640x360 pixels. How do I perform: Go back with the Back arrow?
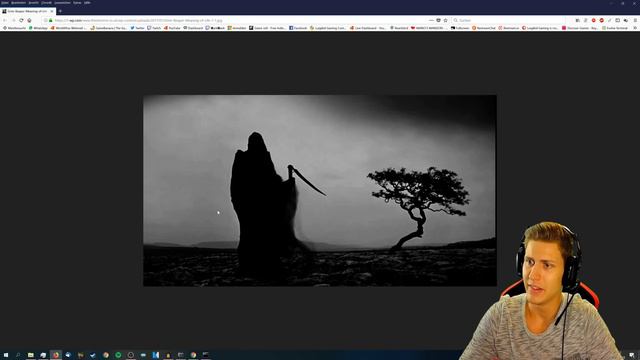[x=5, y=20]
